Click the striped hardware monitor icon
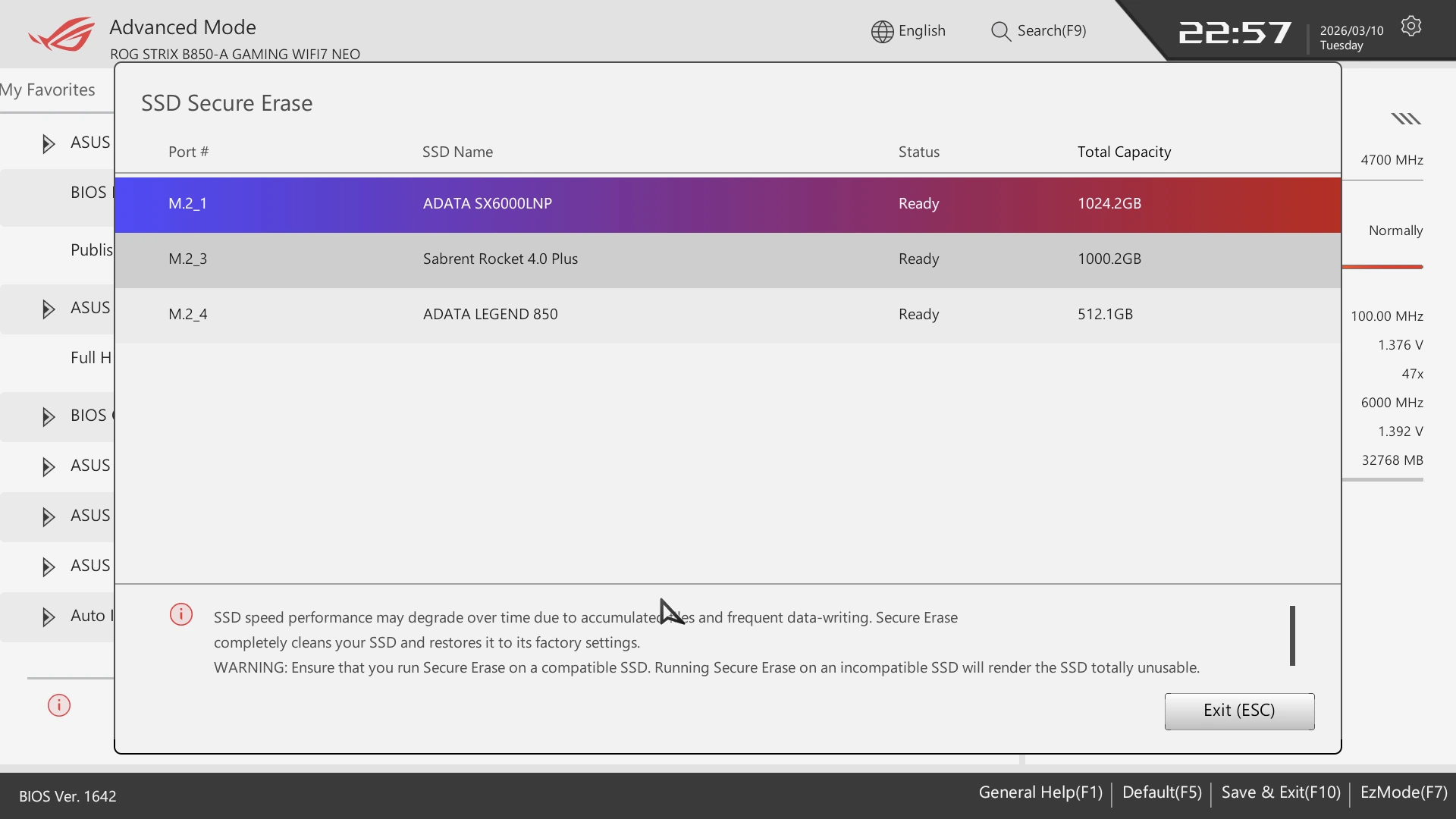1456x819 pixels. tap(1405, 118)
